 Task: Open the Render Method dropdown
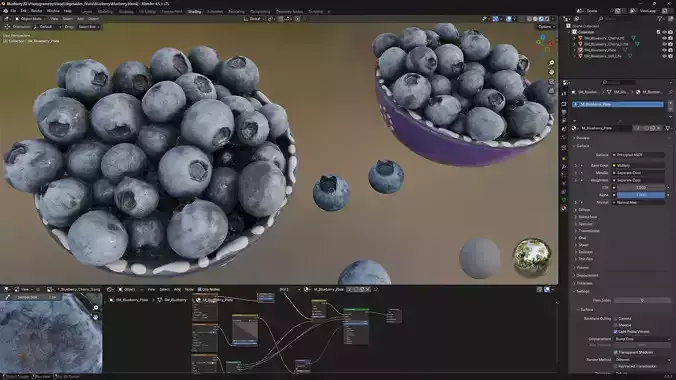642,360
